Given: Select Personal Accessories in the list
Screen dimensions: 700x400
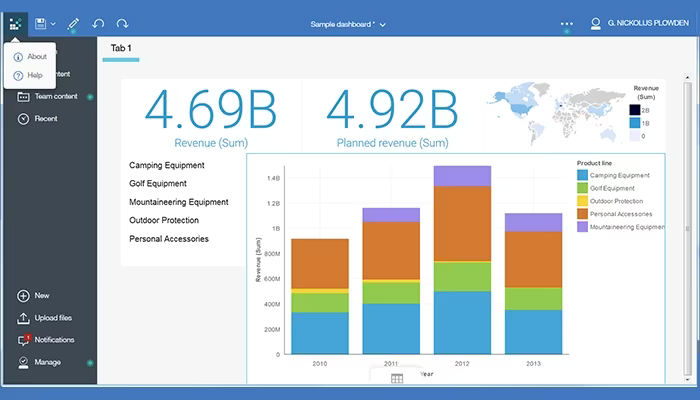Looking at the screenshot, I should coord(169,239).
